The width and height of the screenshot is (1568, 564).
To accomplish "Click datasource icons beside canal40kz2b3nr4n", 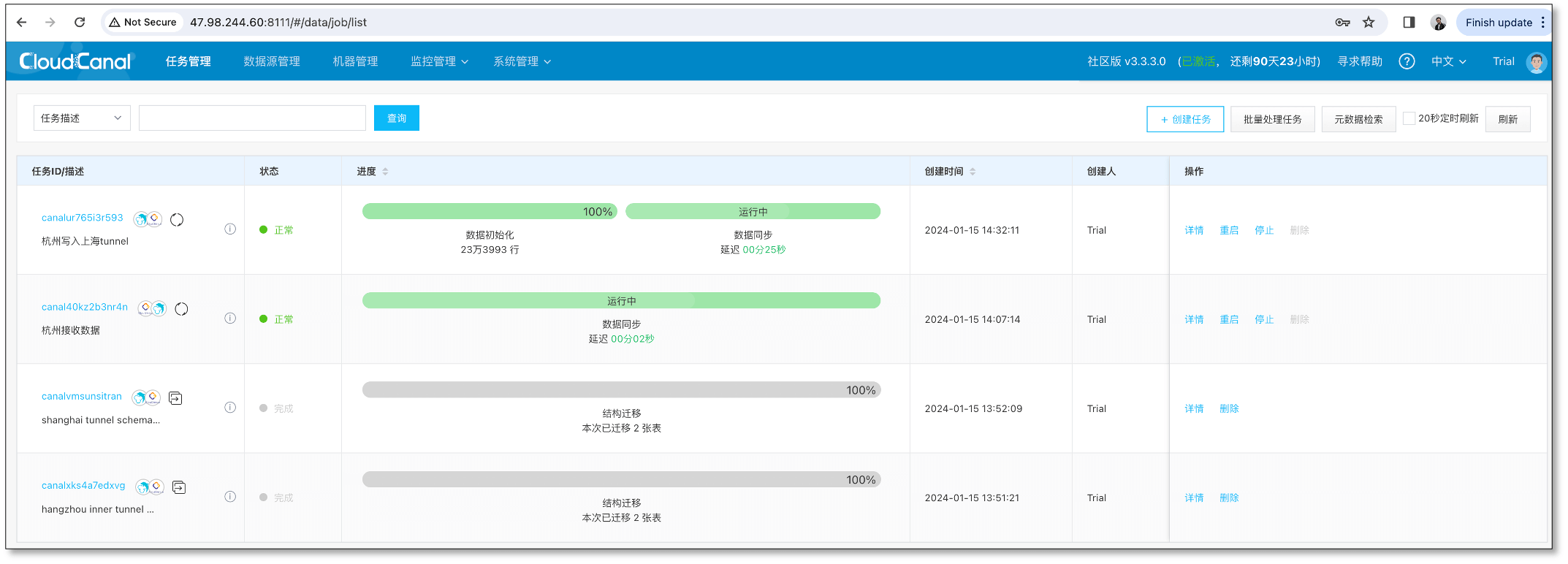I will click(x=153, y=308).
